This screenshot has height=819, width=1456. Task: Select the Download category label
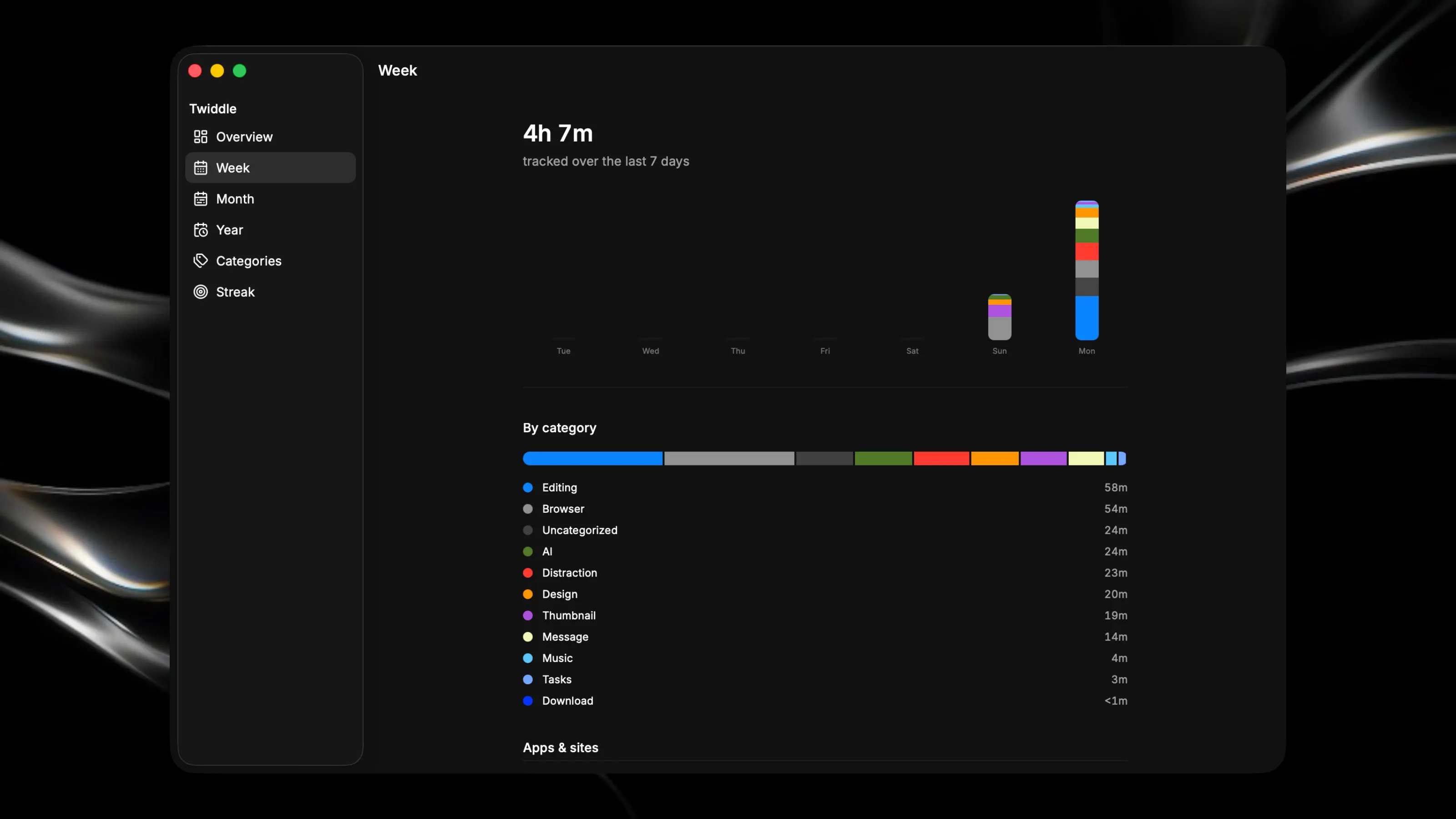click(567, 701)
